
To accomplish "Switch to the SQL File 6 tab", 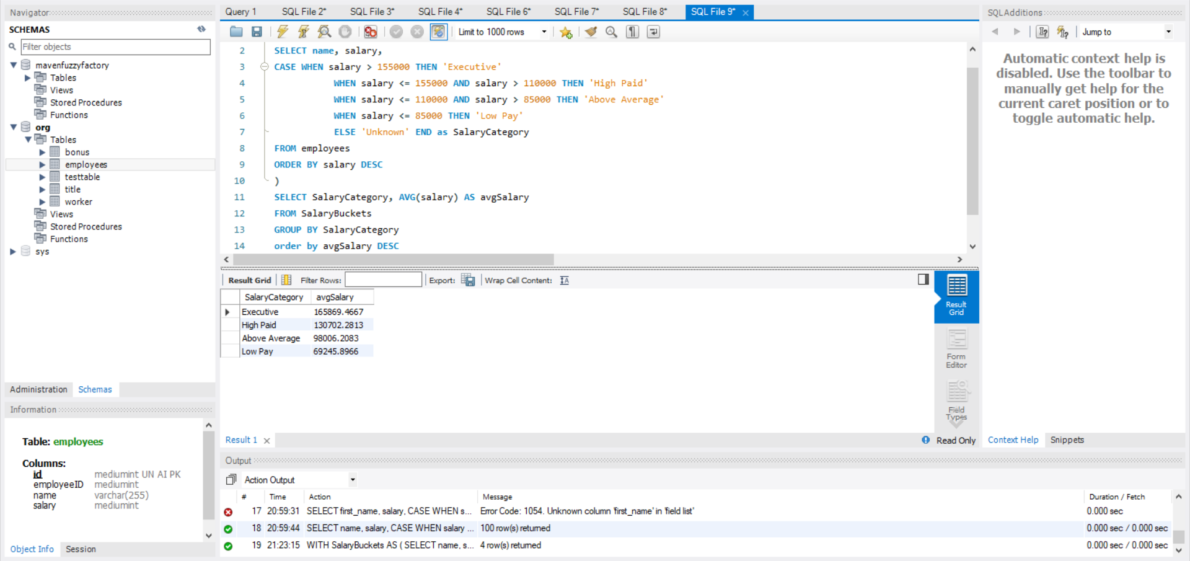I will coord(508,11).
